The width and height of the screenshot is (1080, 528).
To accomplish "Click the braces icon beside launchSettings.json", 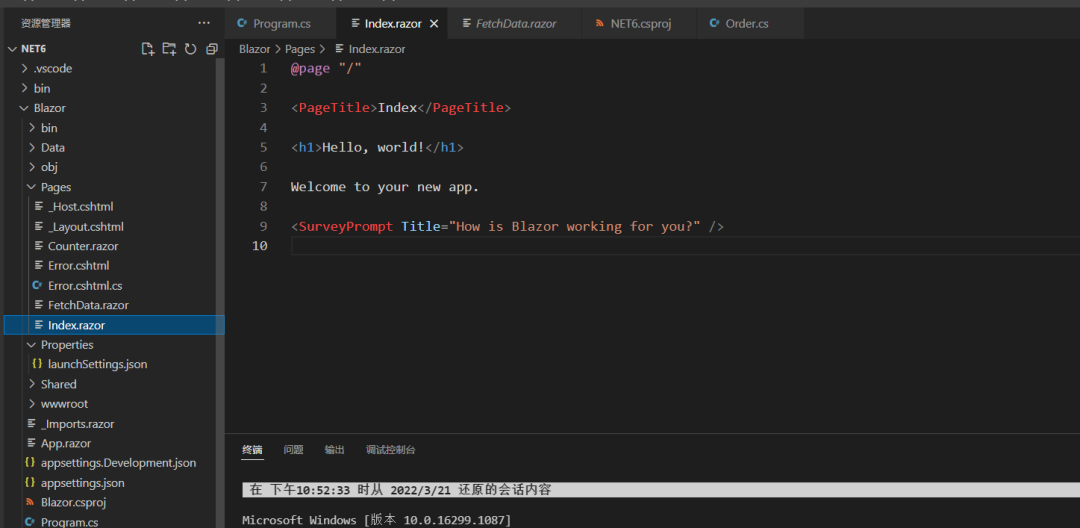I will click(x=37, y=363).
